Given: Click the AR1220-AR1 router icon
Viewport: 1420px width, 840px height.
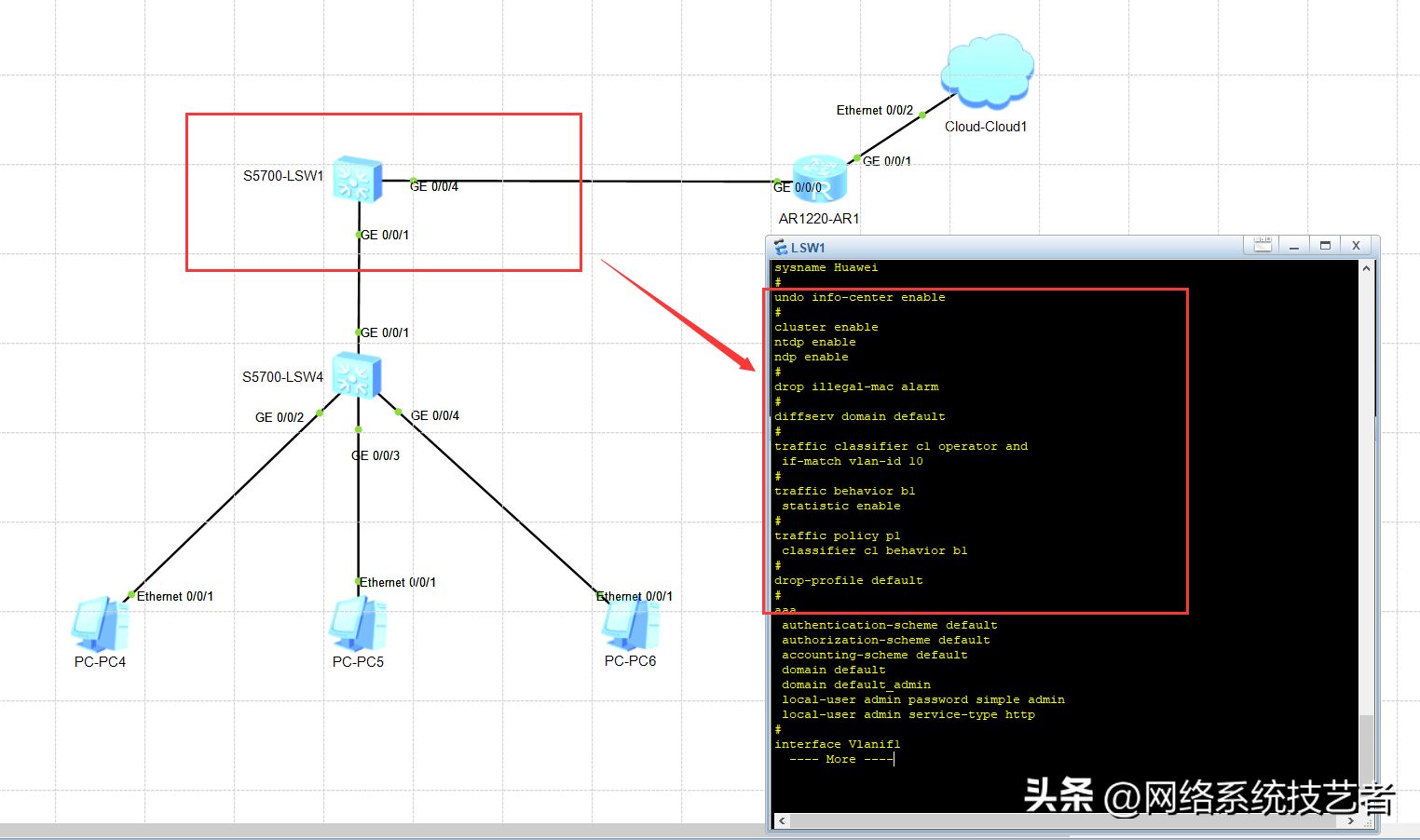Looking at the screenshot, I should point(821,179).
